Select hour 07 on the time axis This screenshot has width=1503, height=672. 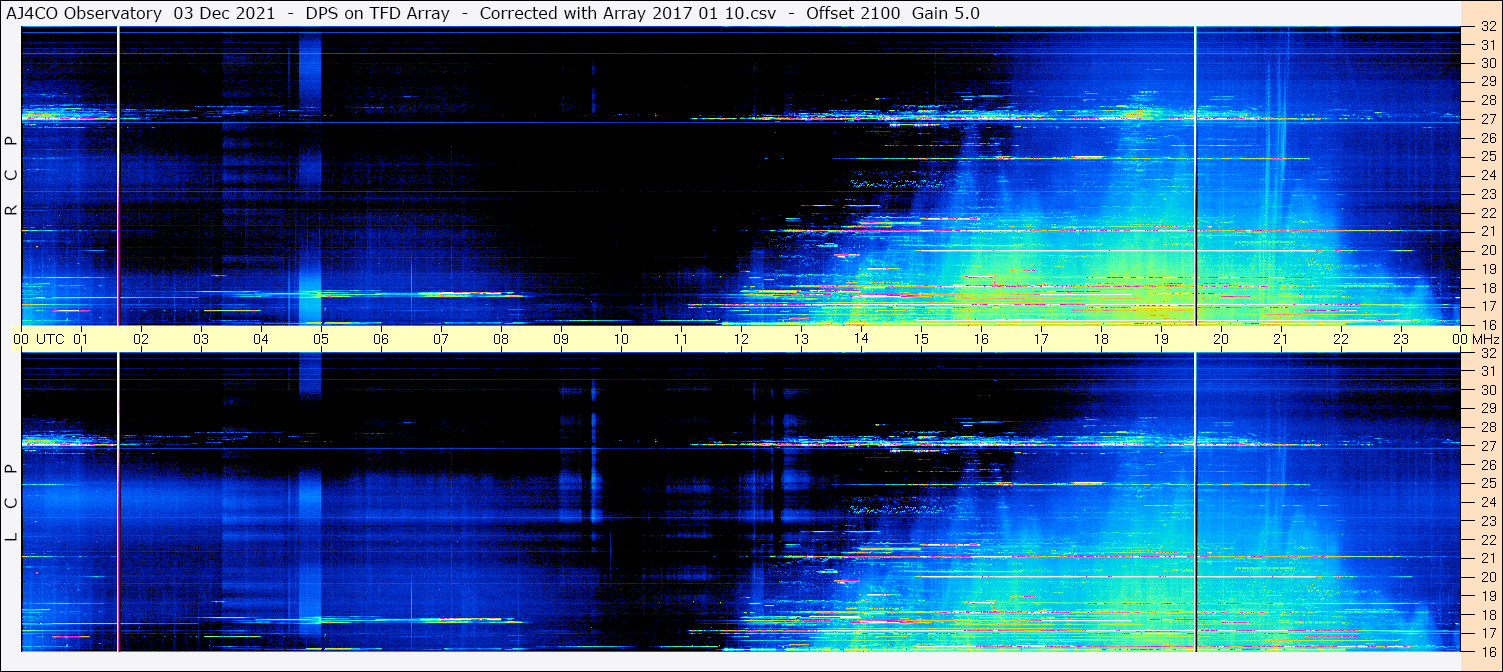pos(441,339)
